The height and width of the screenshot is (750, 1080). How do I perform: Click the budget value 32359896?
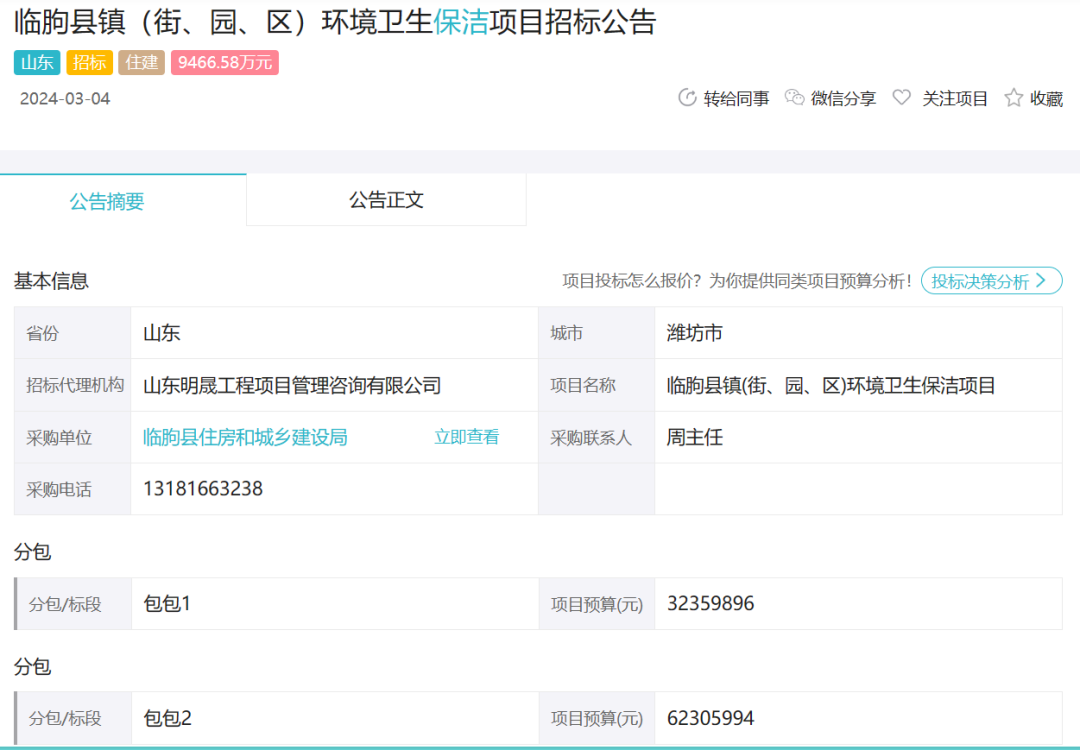coord(710,603)
